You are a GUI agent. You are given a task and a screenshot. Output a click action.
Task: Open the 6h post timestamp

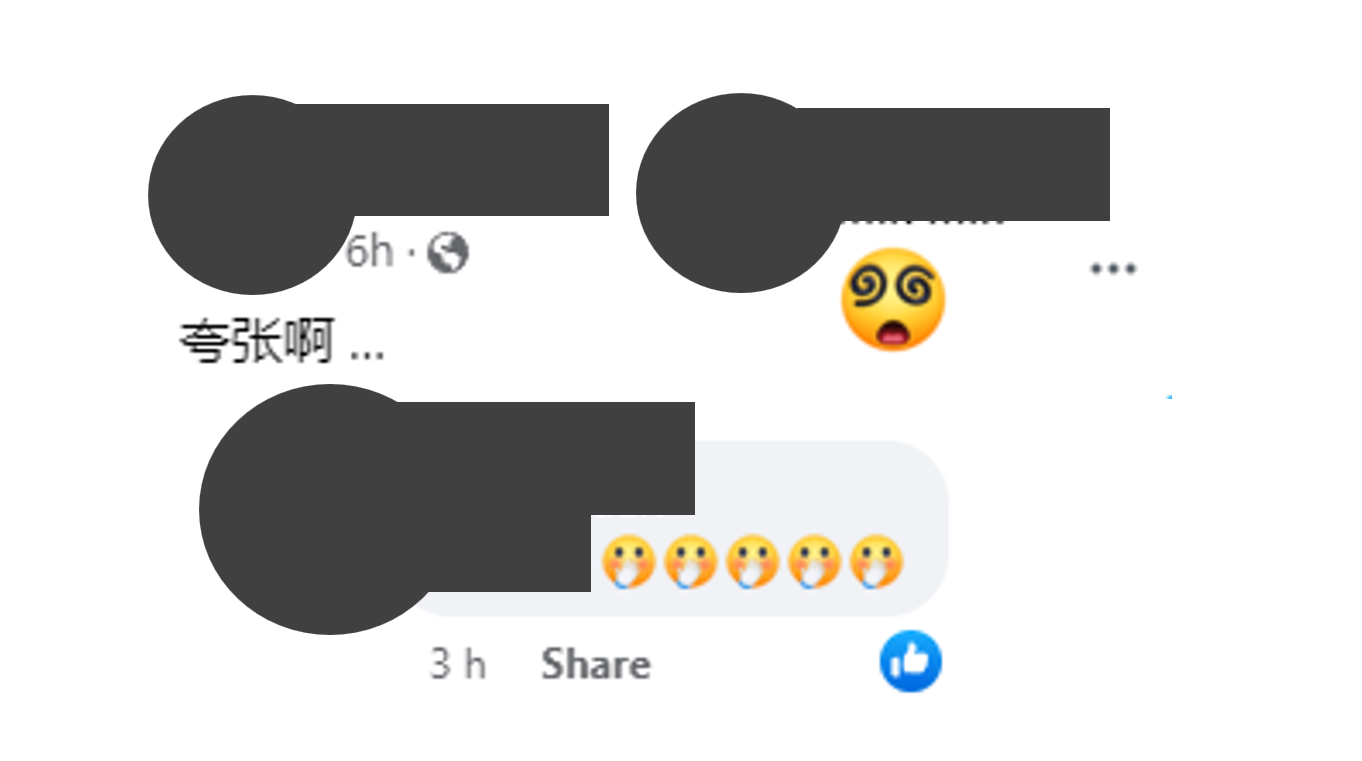pyautogui.click(x=370, y=252)
